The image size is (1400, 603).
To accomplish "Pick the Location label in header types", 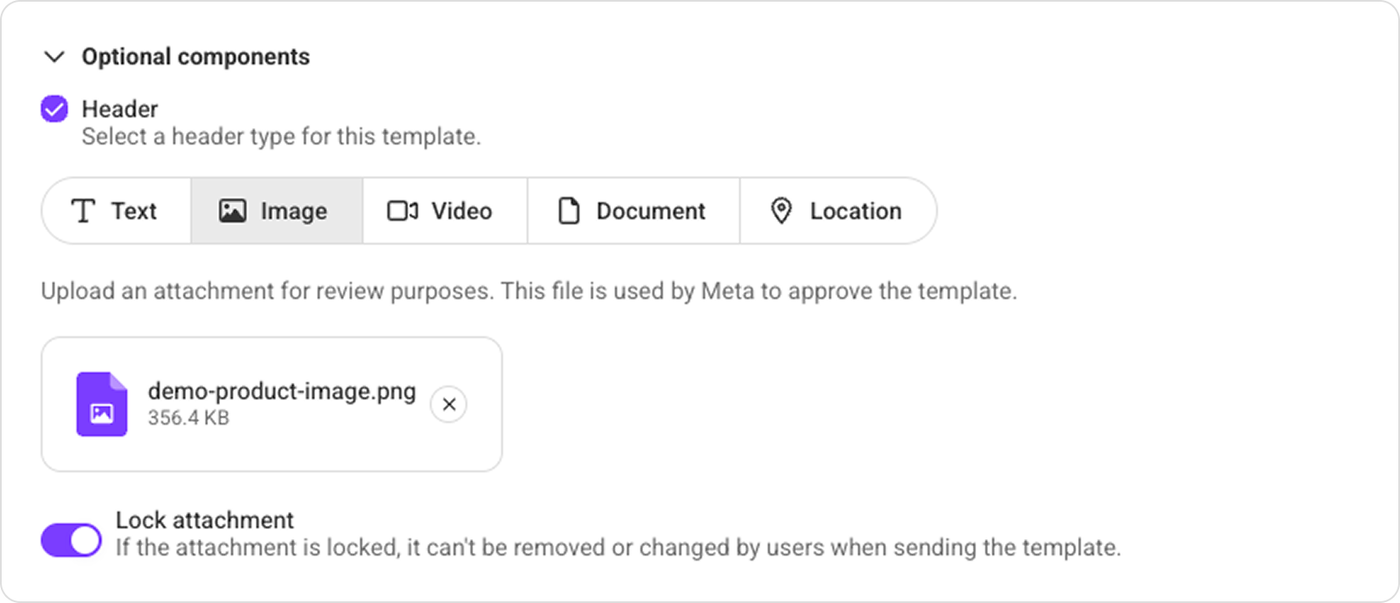I will (x=856, y=211).
